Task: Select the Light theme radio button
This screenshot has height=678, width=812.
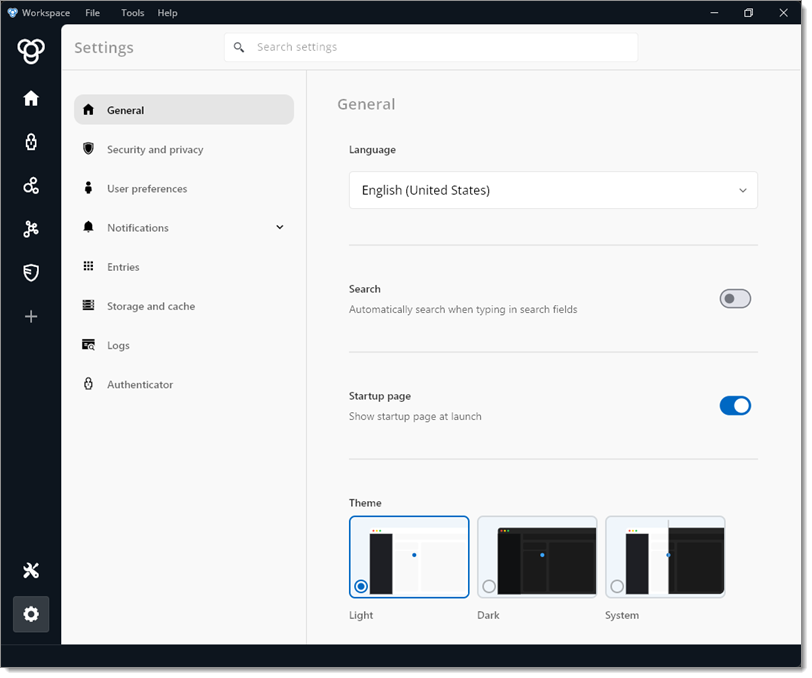Action: (361, 586)
